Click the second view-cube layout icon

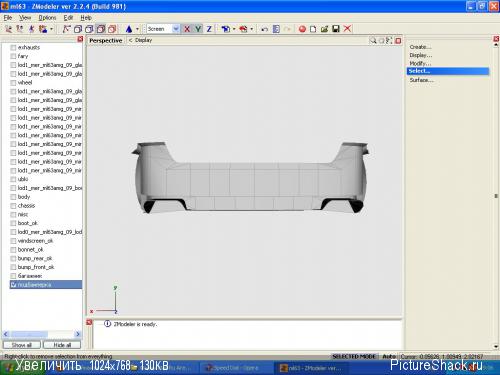pos(89,29)
